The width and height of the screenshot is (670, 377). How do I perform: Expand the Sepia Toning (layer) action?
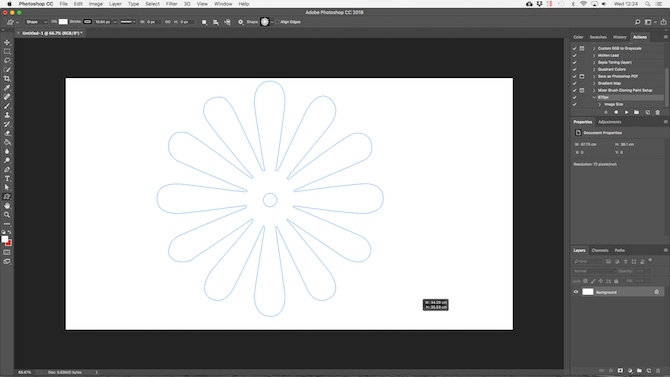click(x=594, y=62)
